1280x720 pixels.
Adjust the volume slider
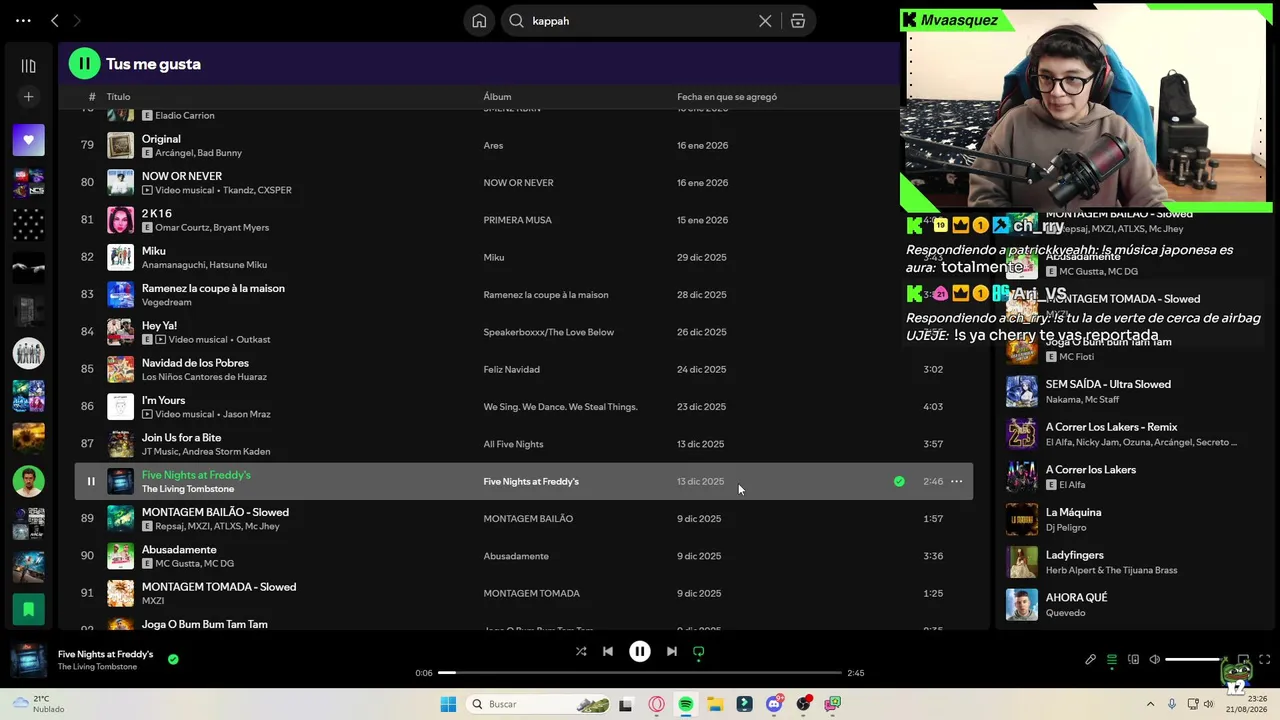click(1194, 659)
